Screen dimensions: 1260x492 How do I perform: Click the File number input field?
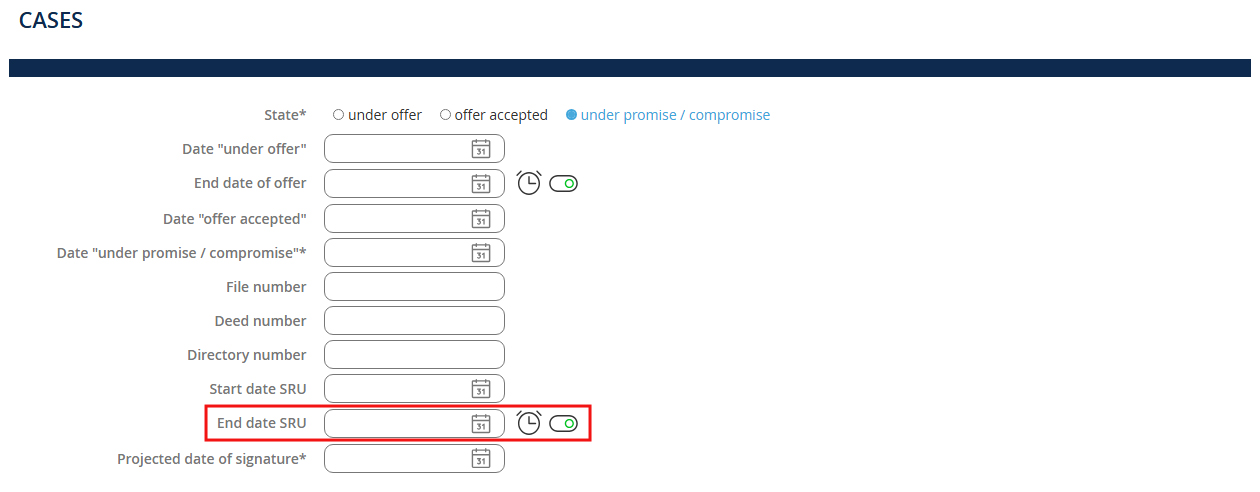click(414, 287)
